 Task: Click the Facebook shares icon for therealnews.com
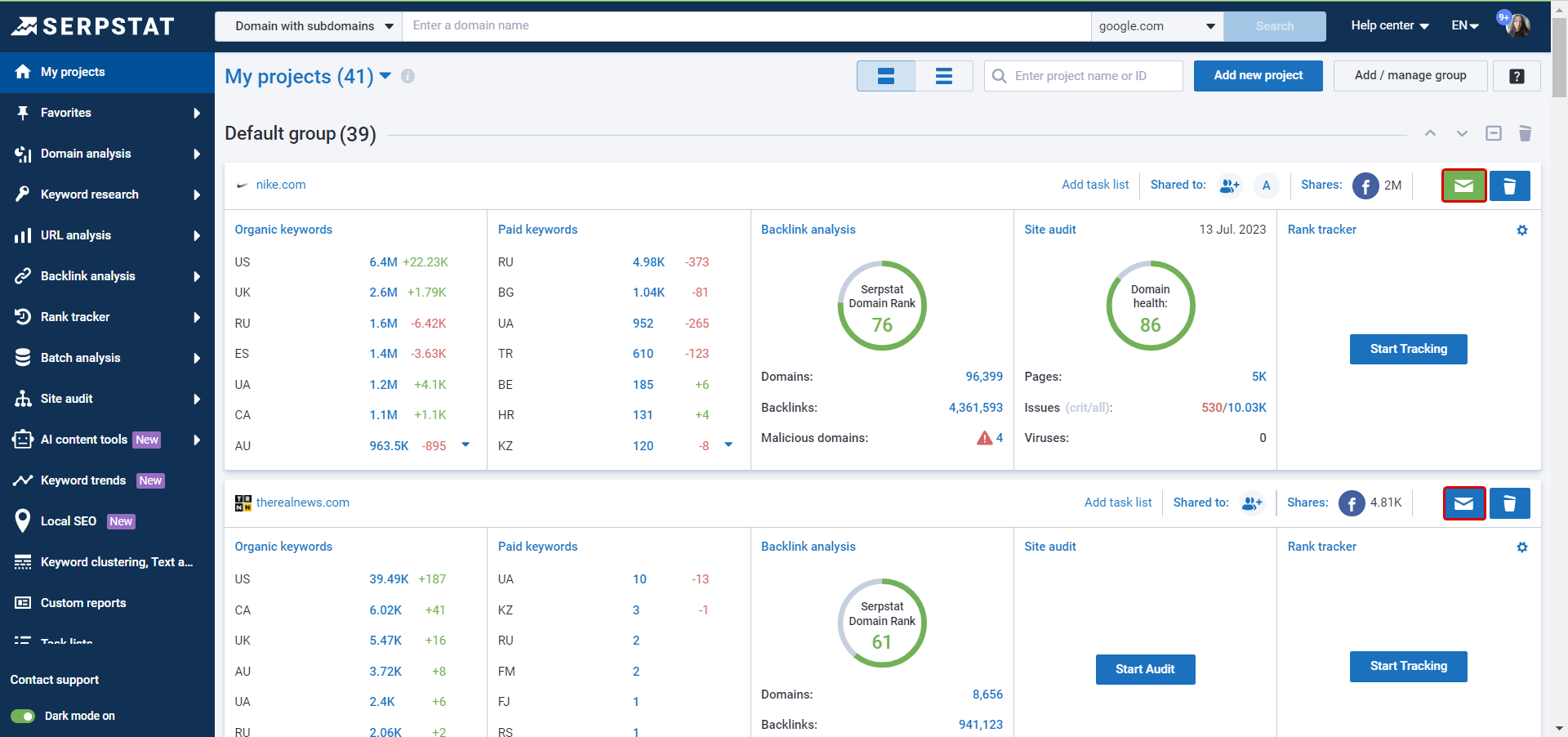(x=1352, y=503)
